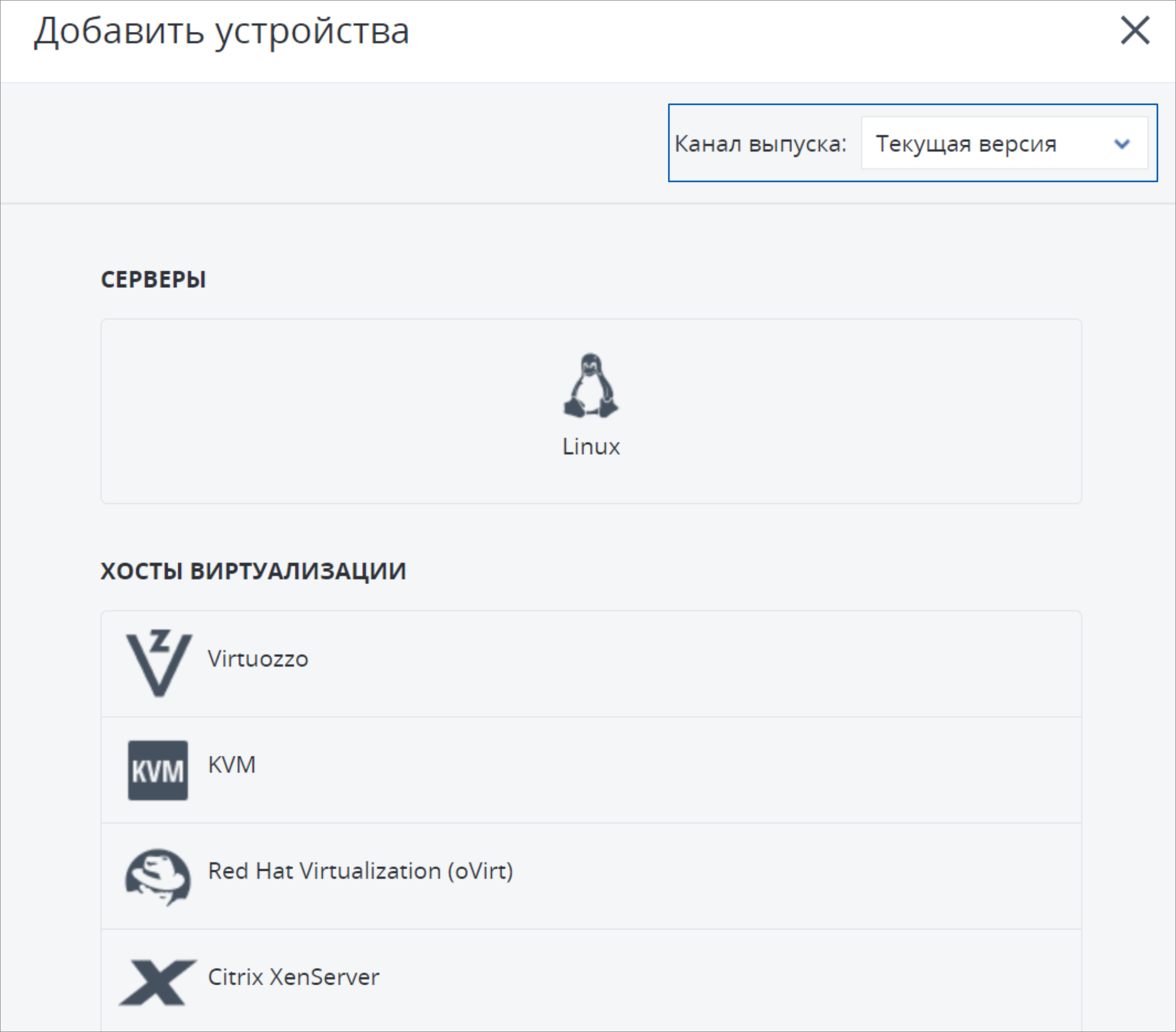Click the Linux penguin icon
The width and height of the screenshot is (1176, 1032).
tap(591, 386)
